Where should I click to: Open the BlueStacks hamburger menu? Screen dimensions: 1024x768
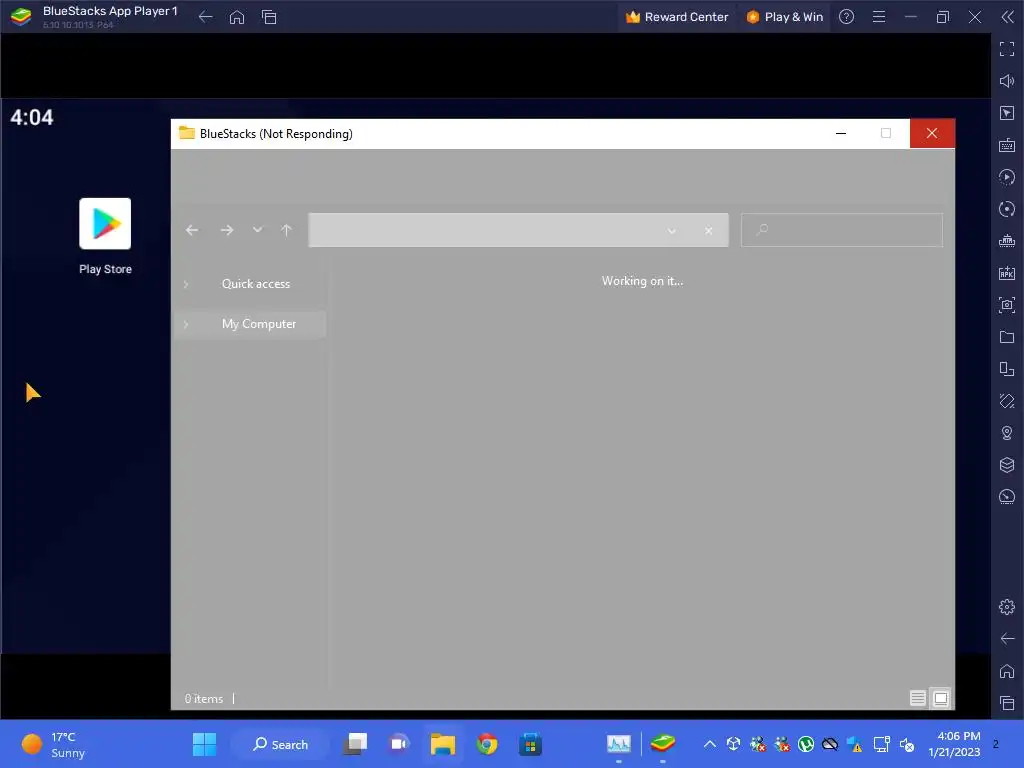pos(879,17)
